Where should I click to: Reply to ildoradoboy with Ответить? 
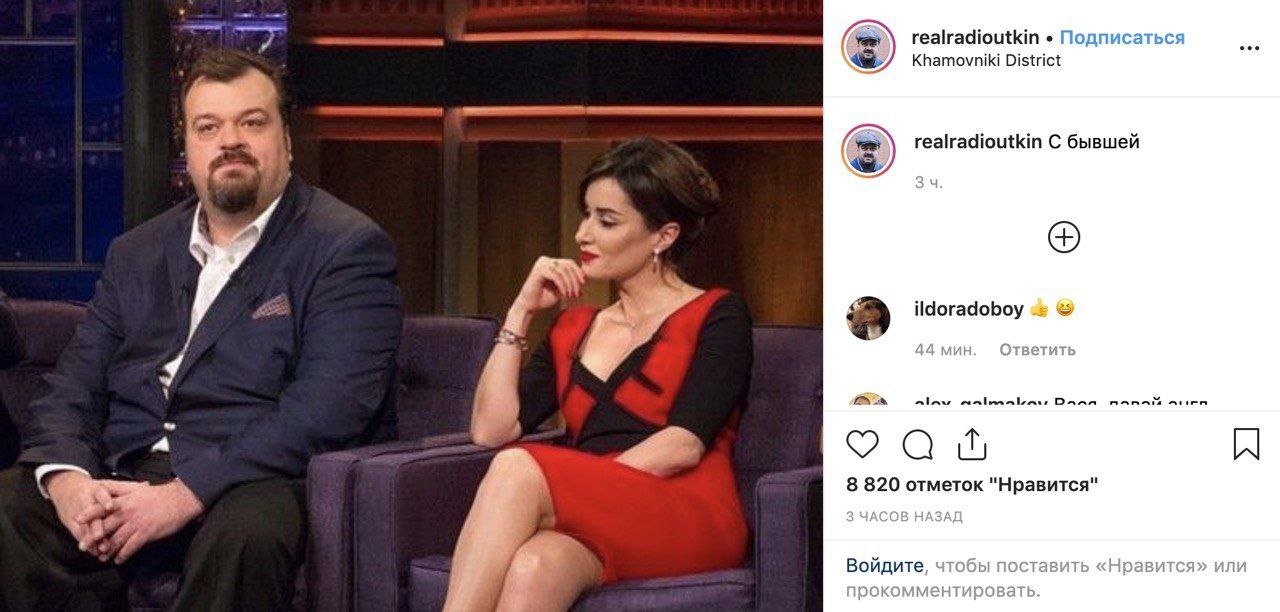tap(1037, 350)
